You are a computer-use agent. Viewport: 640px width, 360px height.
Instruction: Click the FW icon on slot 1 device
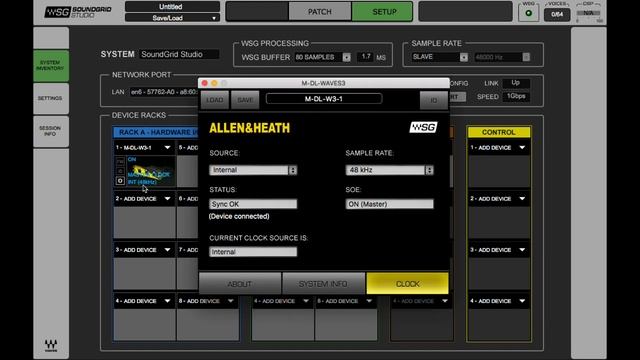[x=120, y=161]
